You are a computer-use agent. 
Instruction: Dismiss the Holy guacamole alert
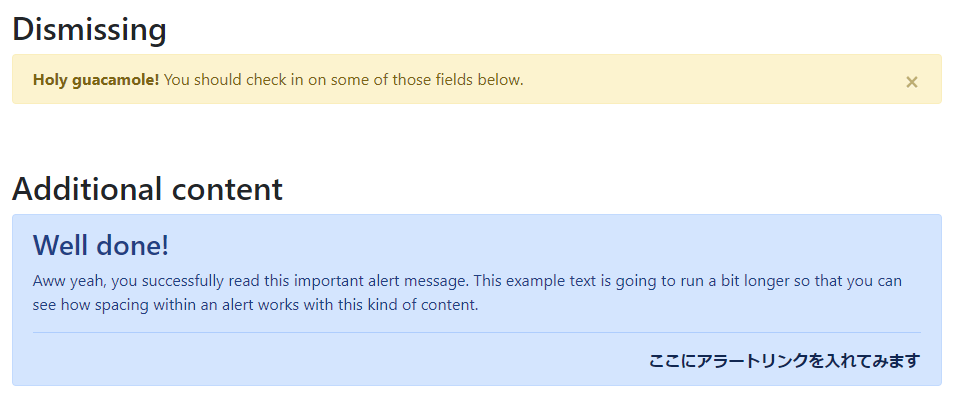coord(911,82)
